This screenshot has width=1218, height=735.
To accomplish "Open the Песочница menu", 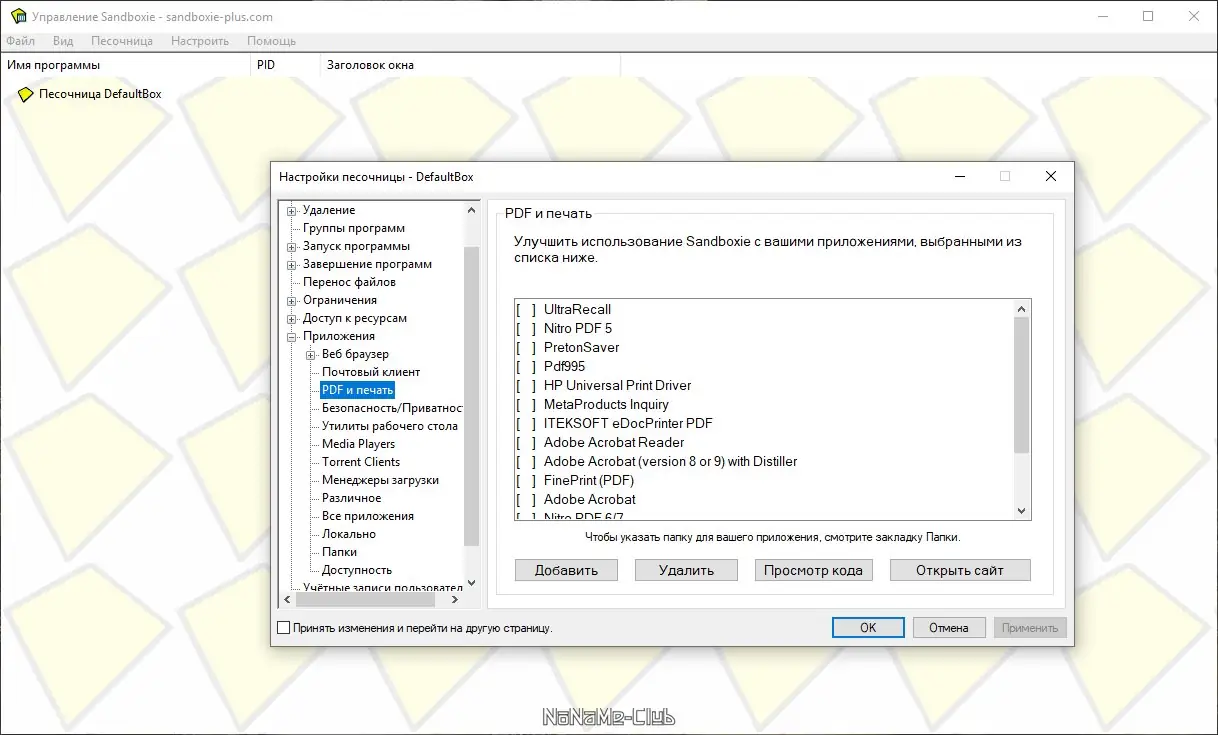I will [x=122, y=41].
